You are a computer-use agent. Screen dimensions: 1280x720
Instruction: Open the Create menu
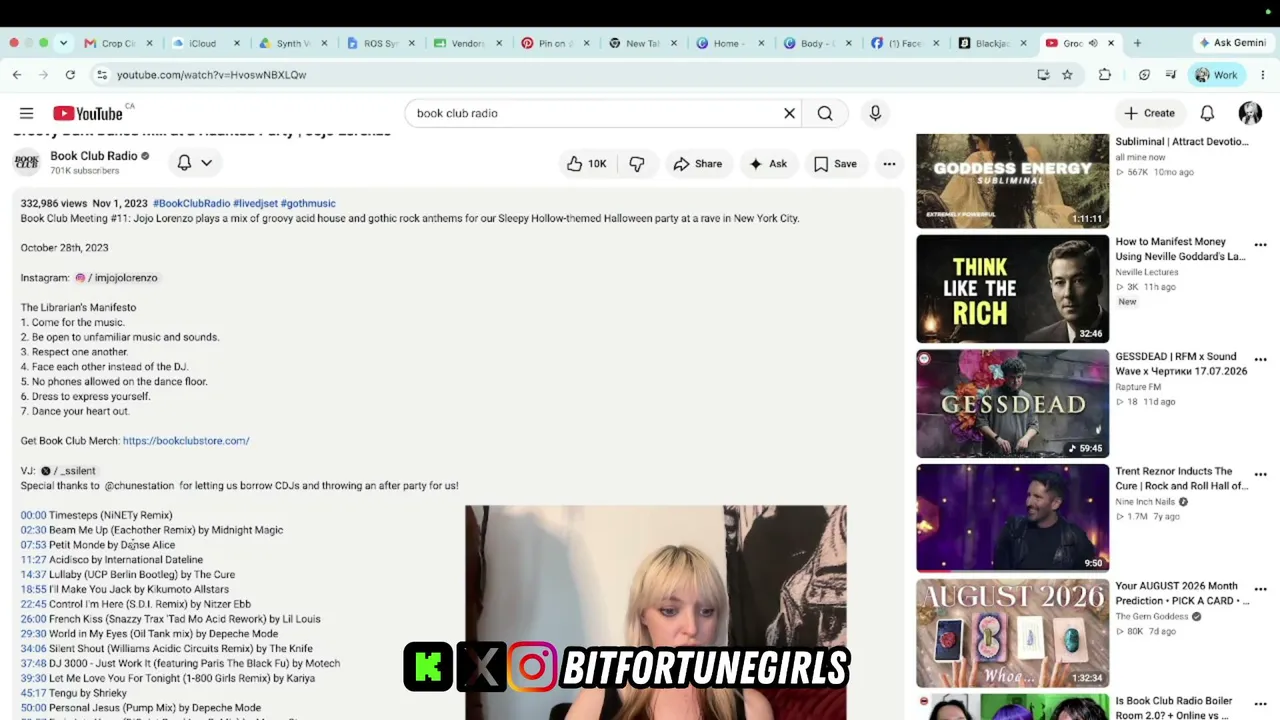(x=1149, y=113)
